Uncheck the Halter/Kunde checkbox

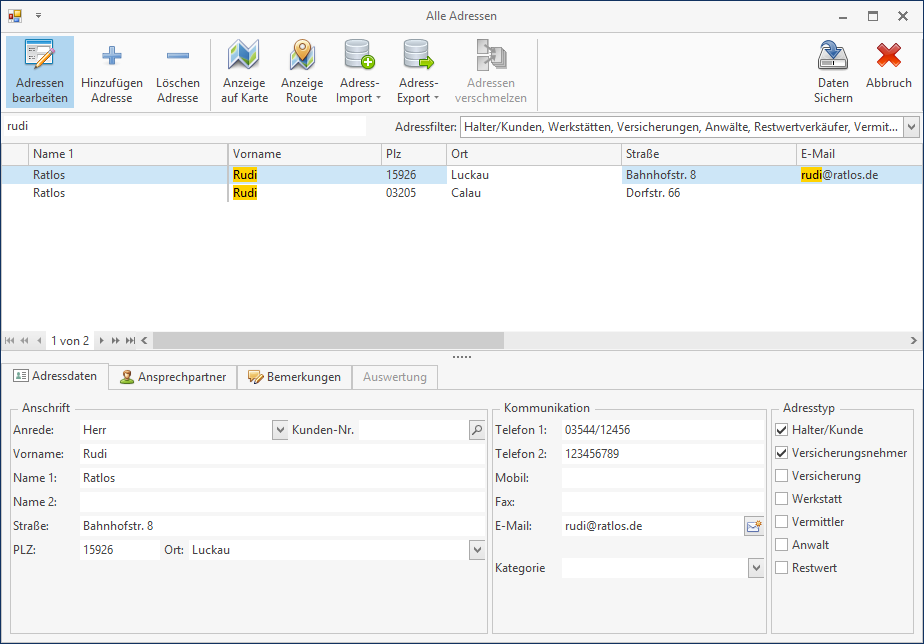(x=782, y=430)
